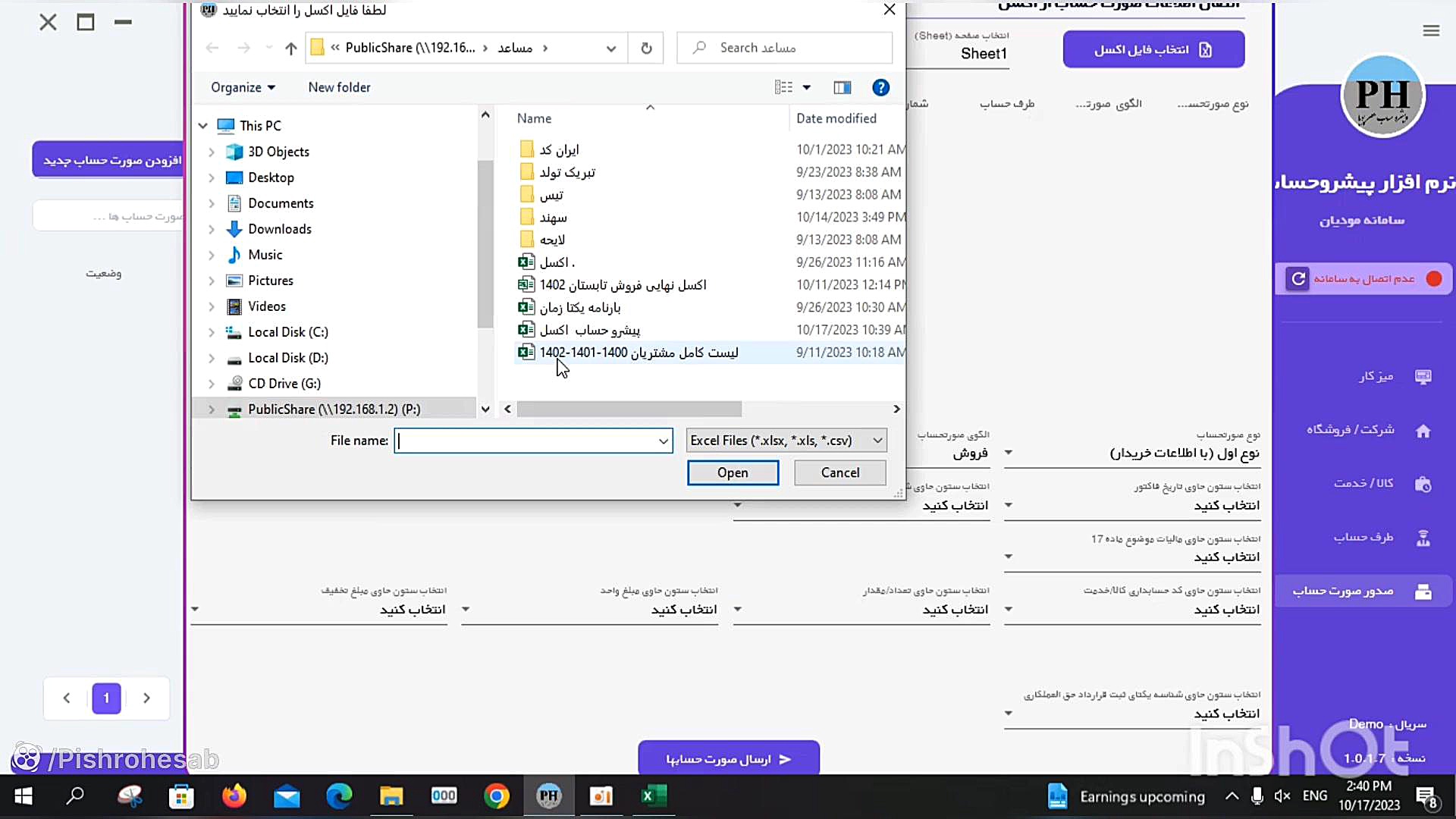Open the unit price column dropdown
1456x819 pixels.
click(589, 610)
